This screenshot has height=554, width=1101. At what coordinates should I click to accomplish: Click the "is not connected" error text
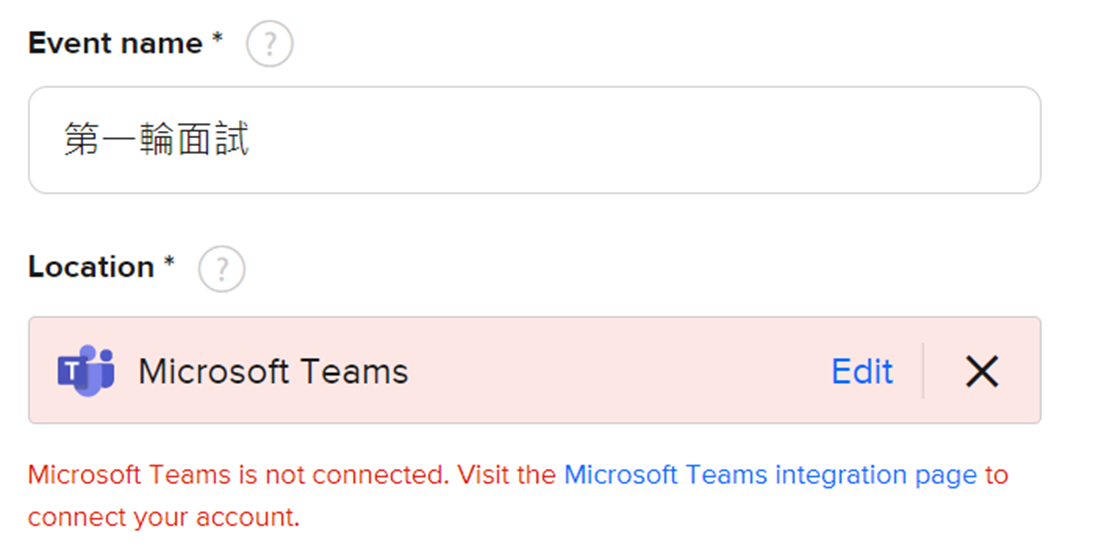point(343,475)
